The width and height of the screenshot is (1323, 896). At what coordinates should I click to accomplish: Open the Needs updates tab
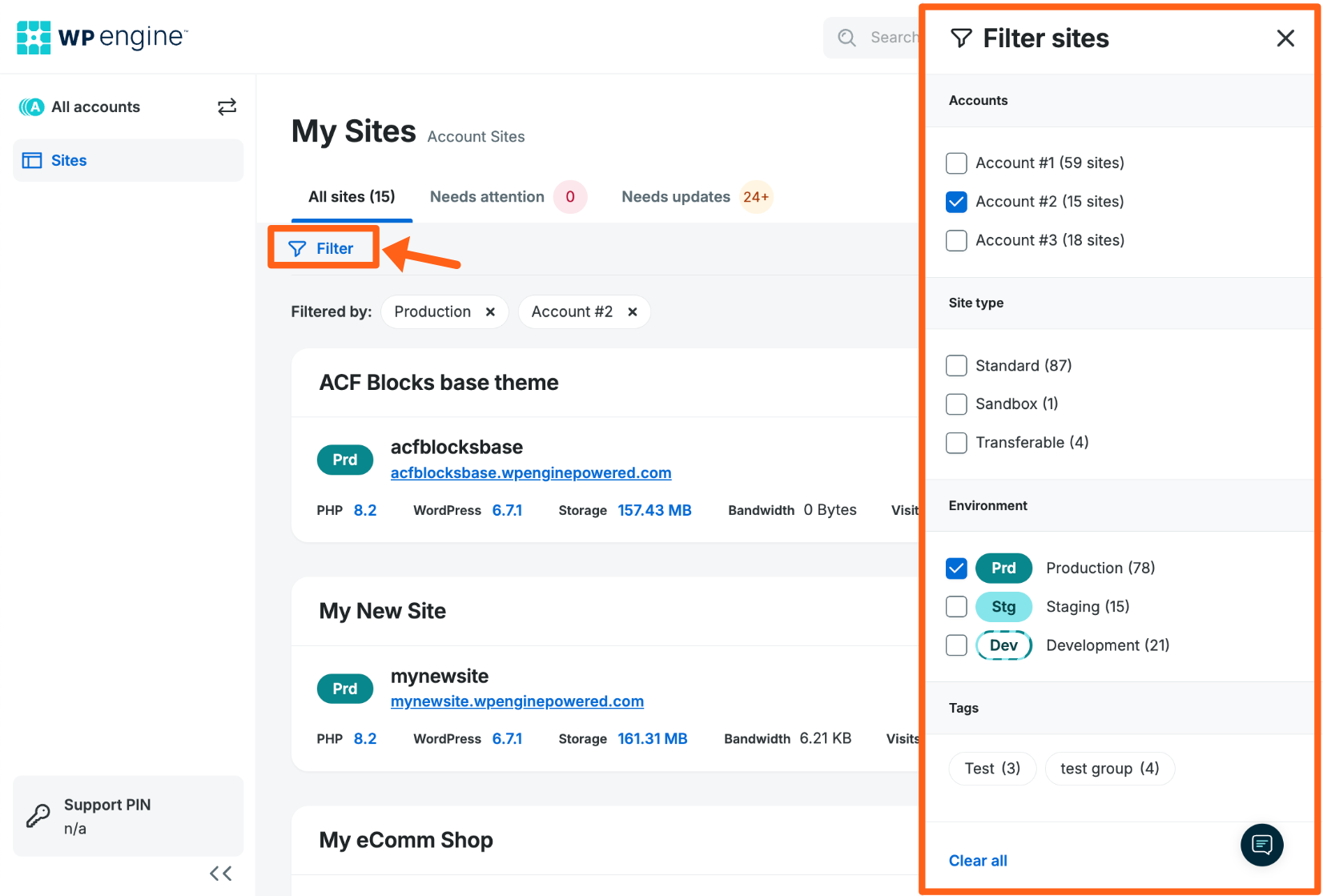pos(676,196)
